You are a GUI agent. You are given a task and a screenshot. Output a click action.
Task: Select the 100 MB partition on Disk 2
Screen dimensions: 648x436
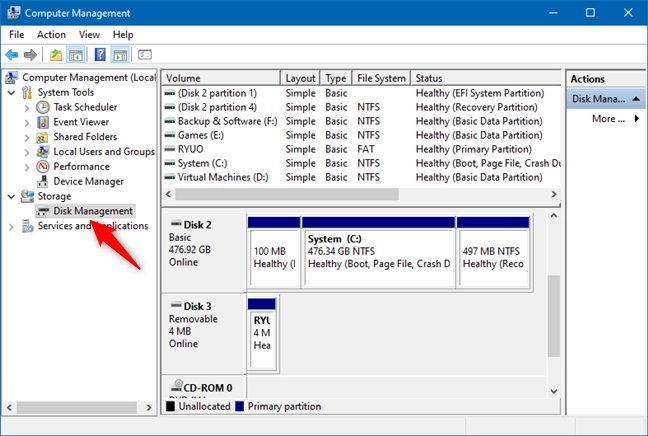(x=274, y=252)
